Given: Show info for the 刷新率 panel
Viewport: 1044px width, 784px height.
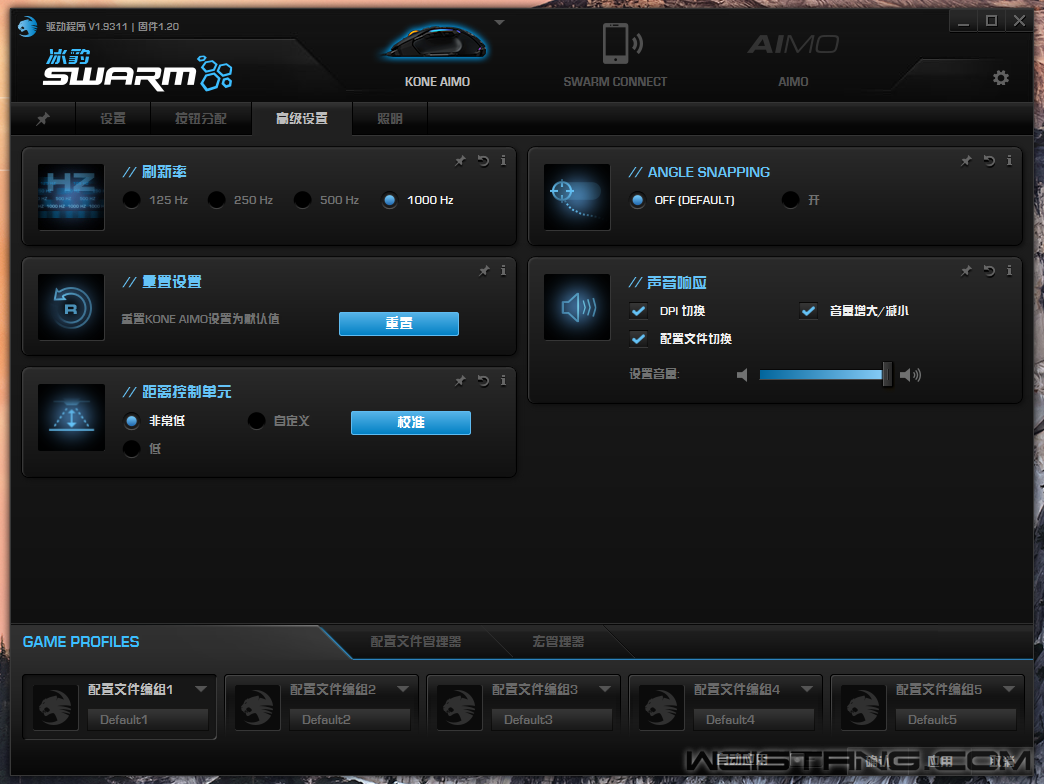Looking at the screenshot, I should click(503, 160).
